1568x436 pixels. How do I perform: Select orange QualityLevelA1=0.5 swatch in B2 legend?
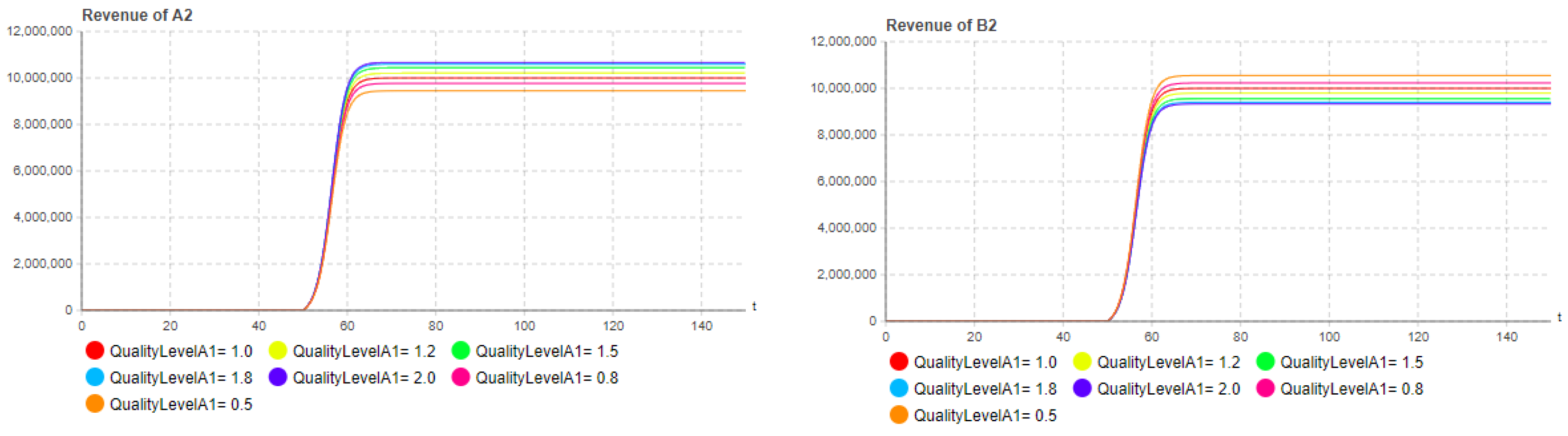coord(899,415)
